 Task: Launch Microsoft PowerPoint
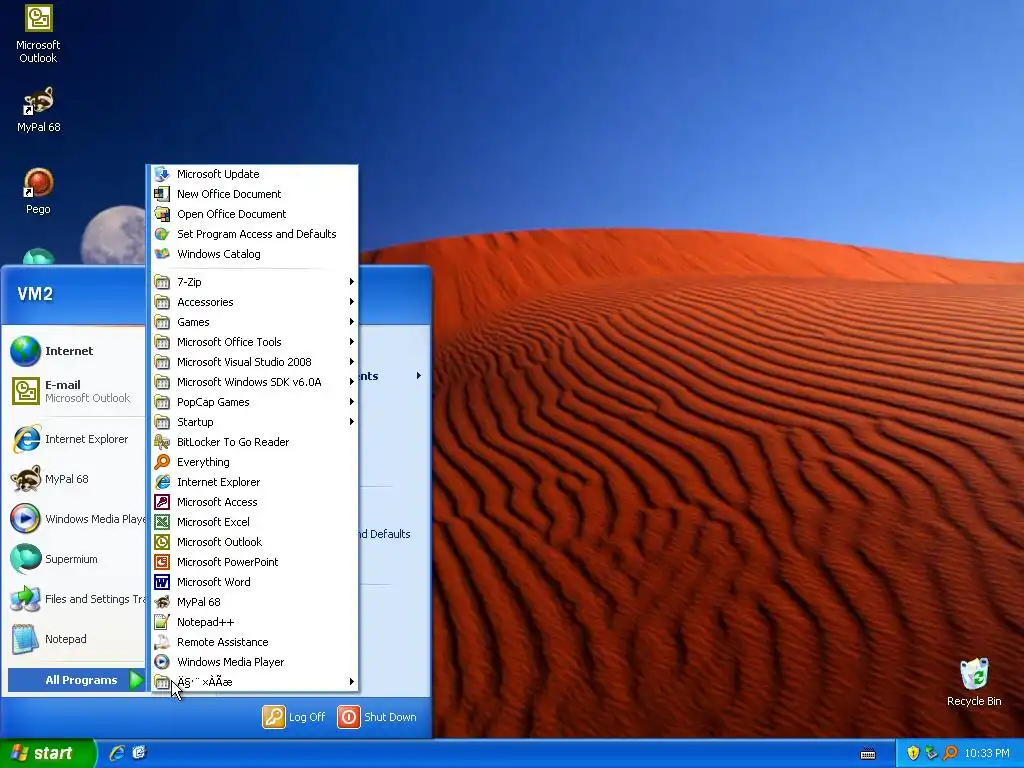click(253, 562)
